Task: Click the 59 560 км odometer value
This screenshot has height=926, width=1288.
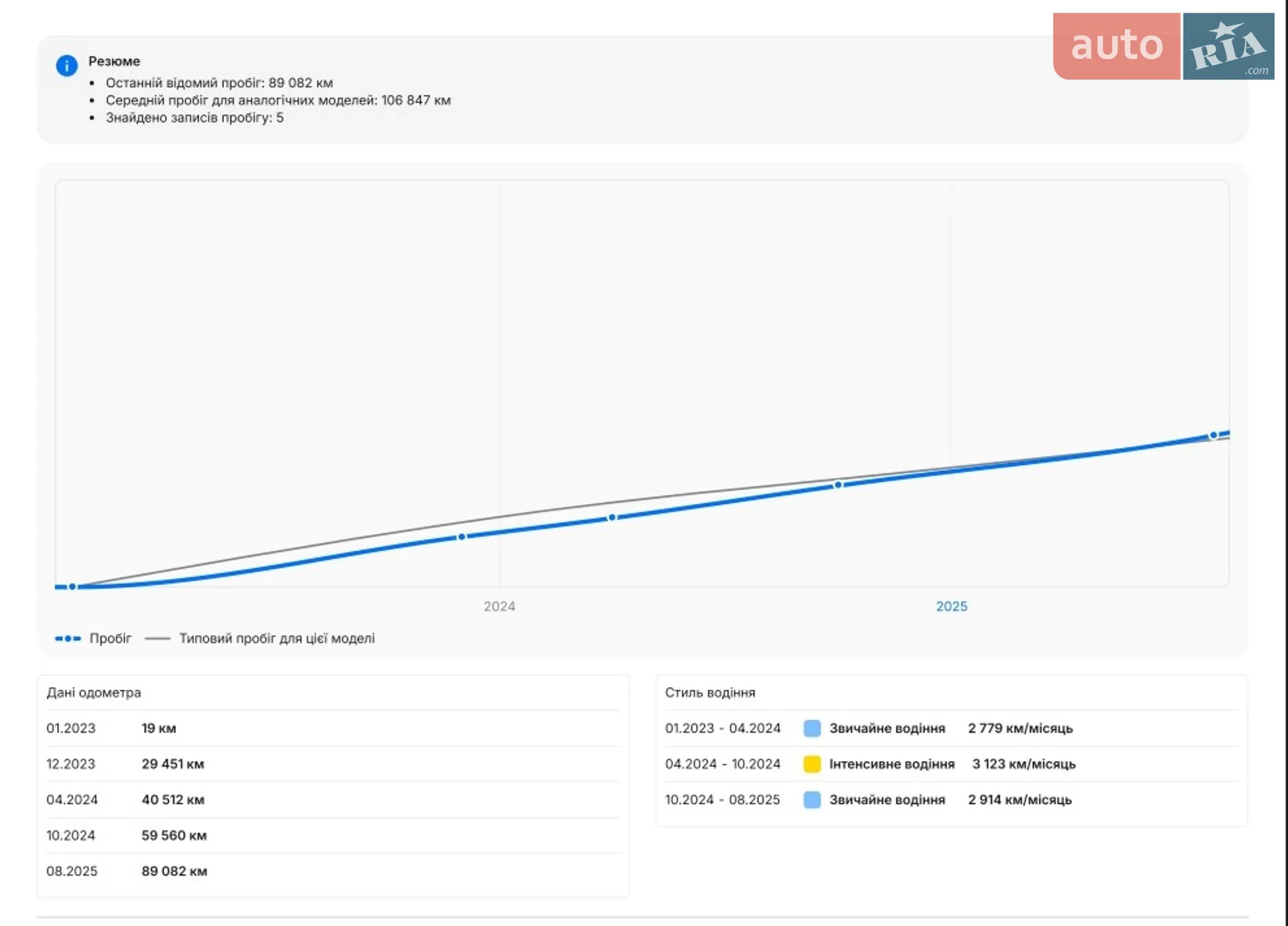Action: [174, 835]
